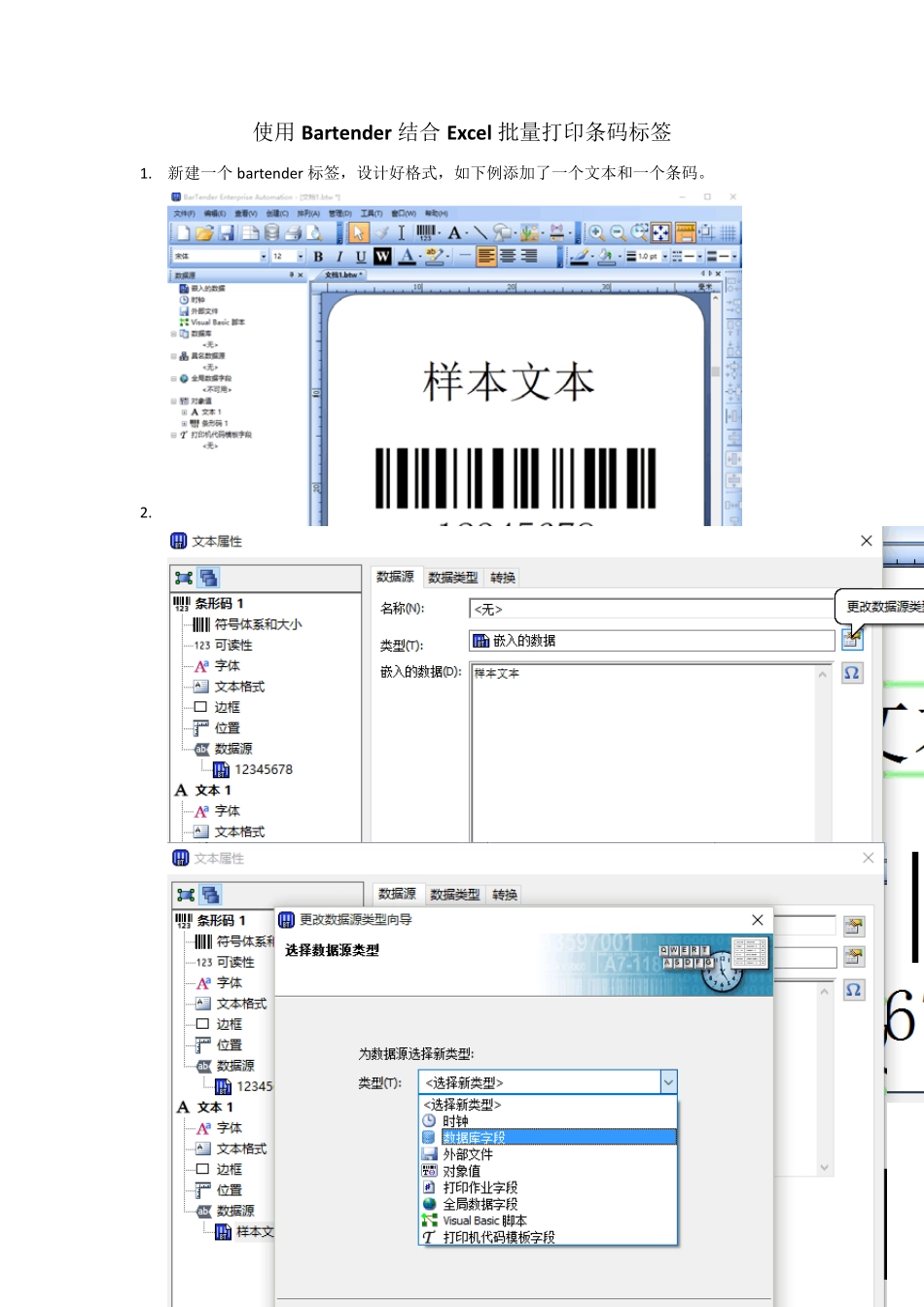This screenshot has height=1307, width=924.
Task: Switch to 转换 tab in upper dialog
Action: tap(503, 578)
